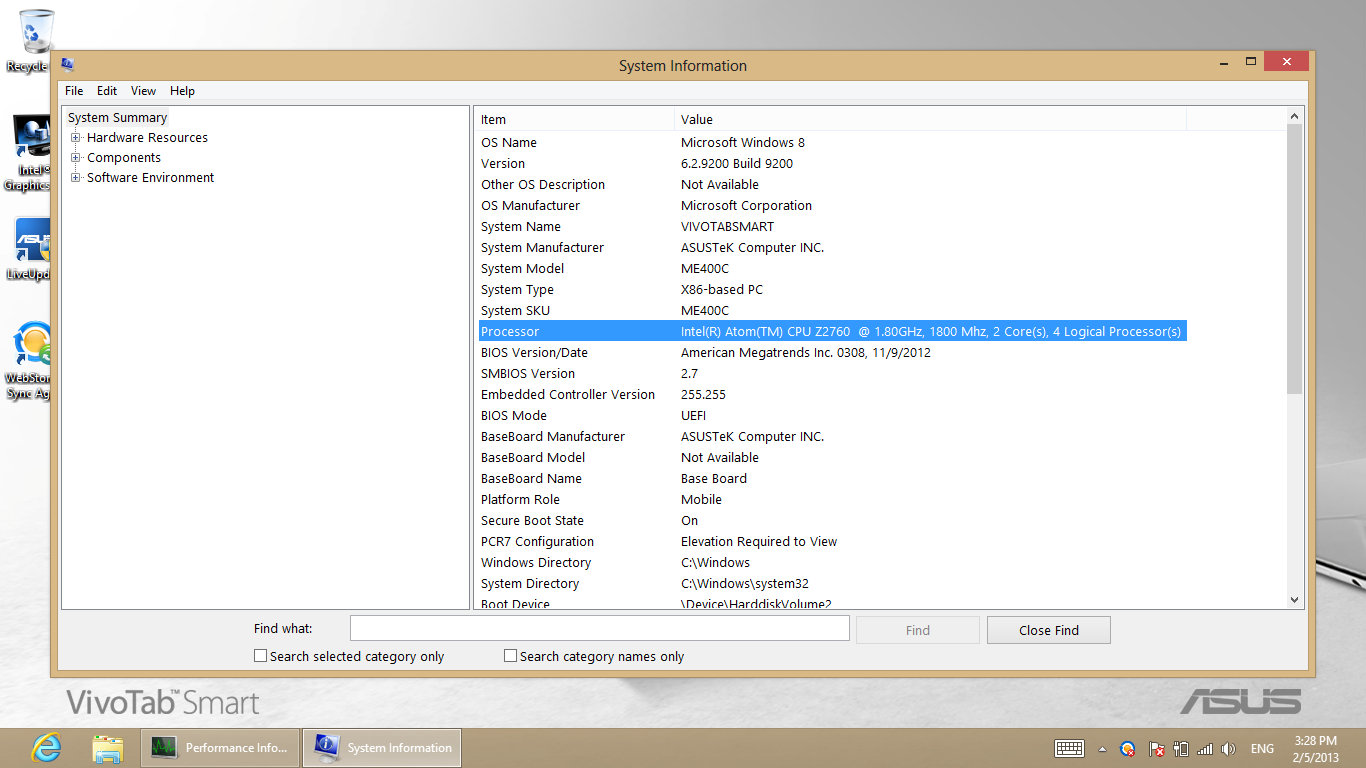Click the details list scroll down arrow
This screenshot has height=768, width=1366.
click(x=1295, y=600)
